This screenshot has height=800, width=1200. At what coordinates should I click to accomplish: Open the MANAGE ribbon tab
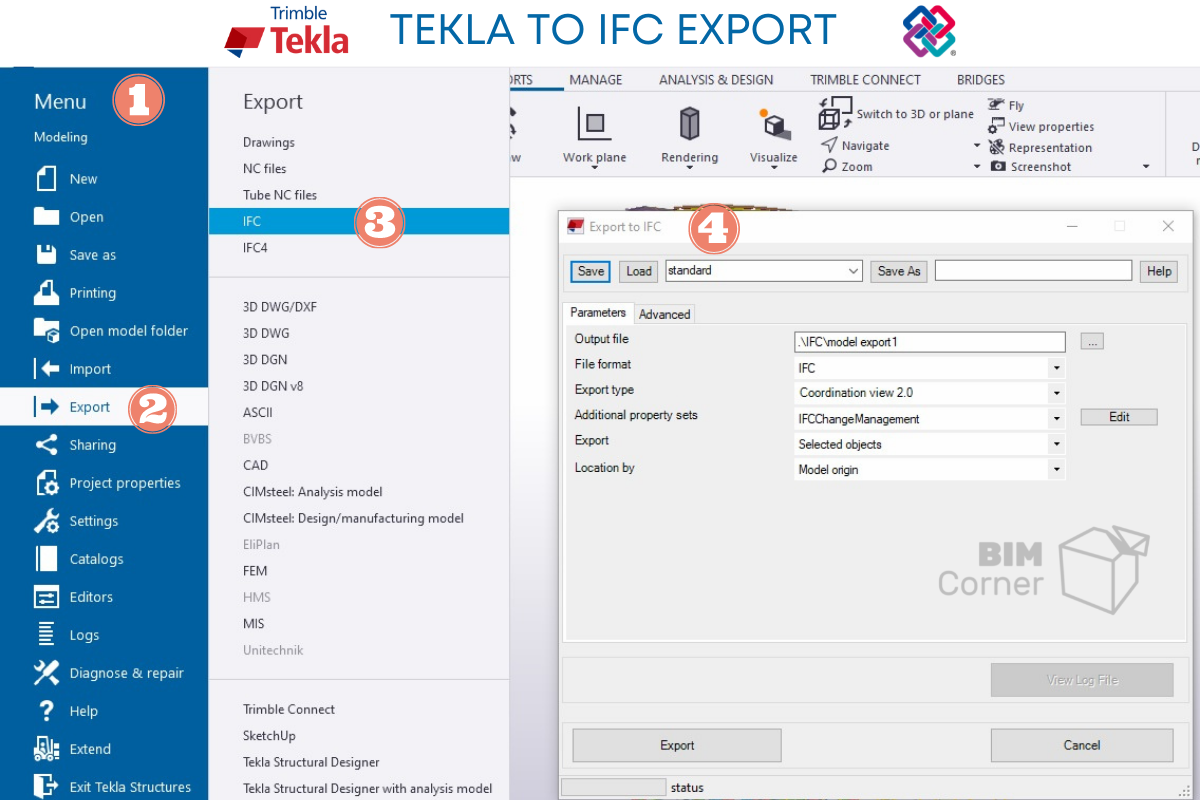596,80
